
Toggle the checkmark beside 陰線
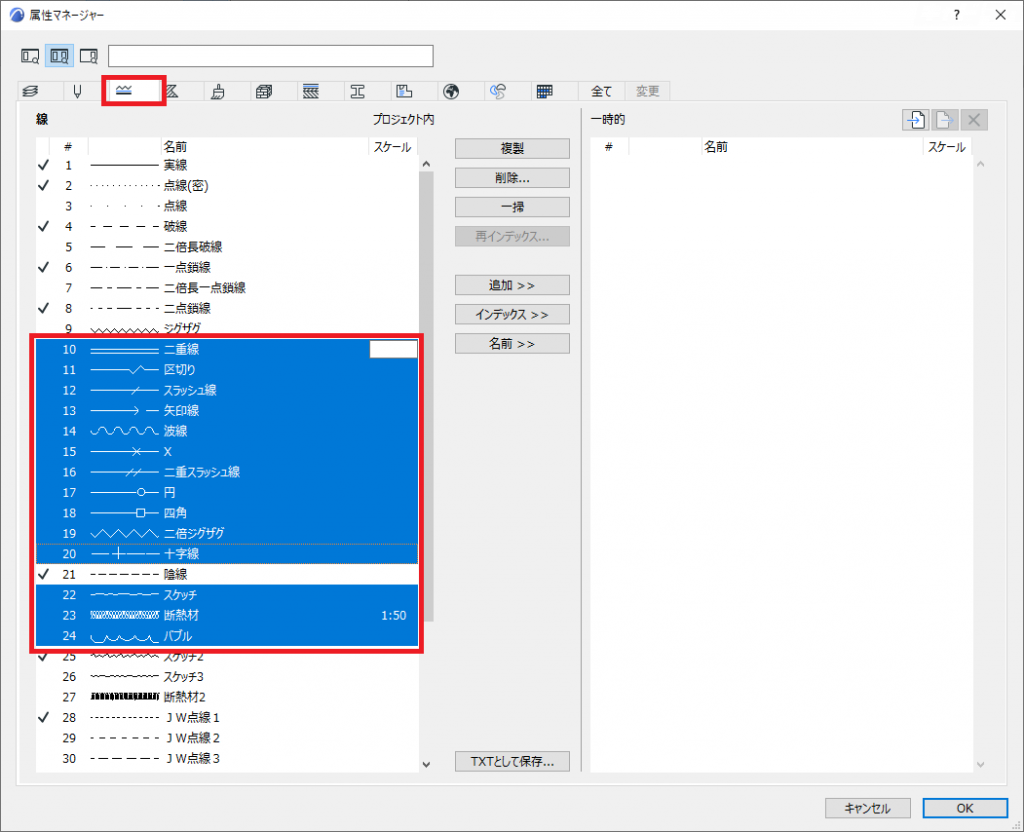pyautogui.click(x=42, y=574)
